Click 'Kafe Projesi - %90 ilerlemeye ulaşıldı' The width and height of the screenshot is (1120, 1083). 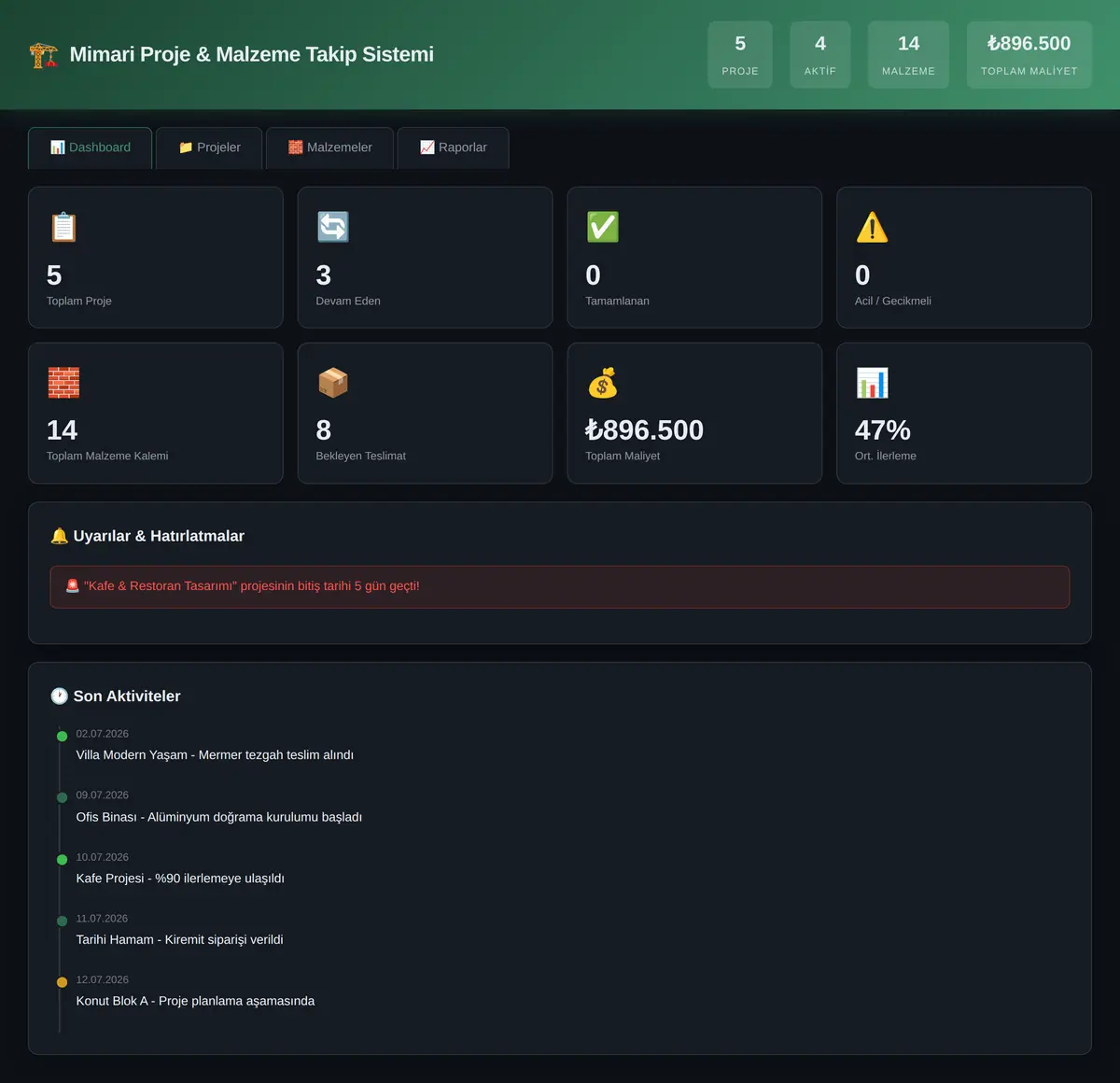pyautogui.click(x=180, y=879)
